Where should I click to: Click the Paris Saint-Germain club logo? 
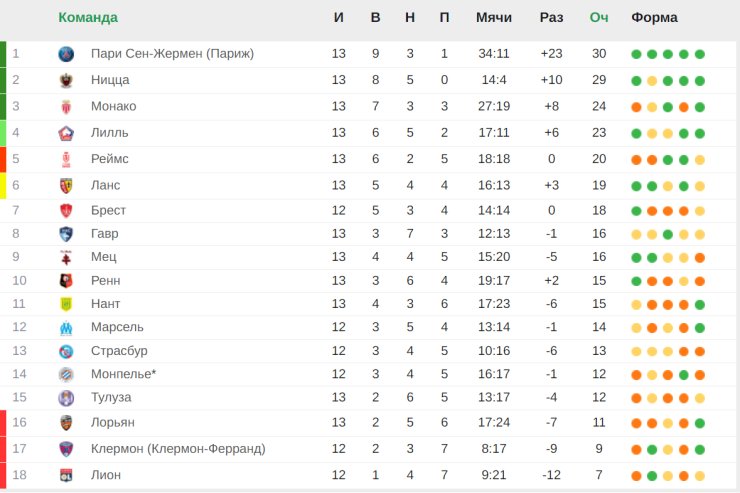click(x=66, y=54)
